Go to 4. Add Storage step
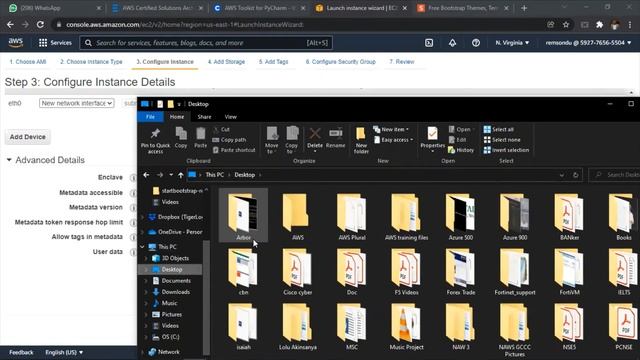This screenshot has height=360, width=640. 226,62
